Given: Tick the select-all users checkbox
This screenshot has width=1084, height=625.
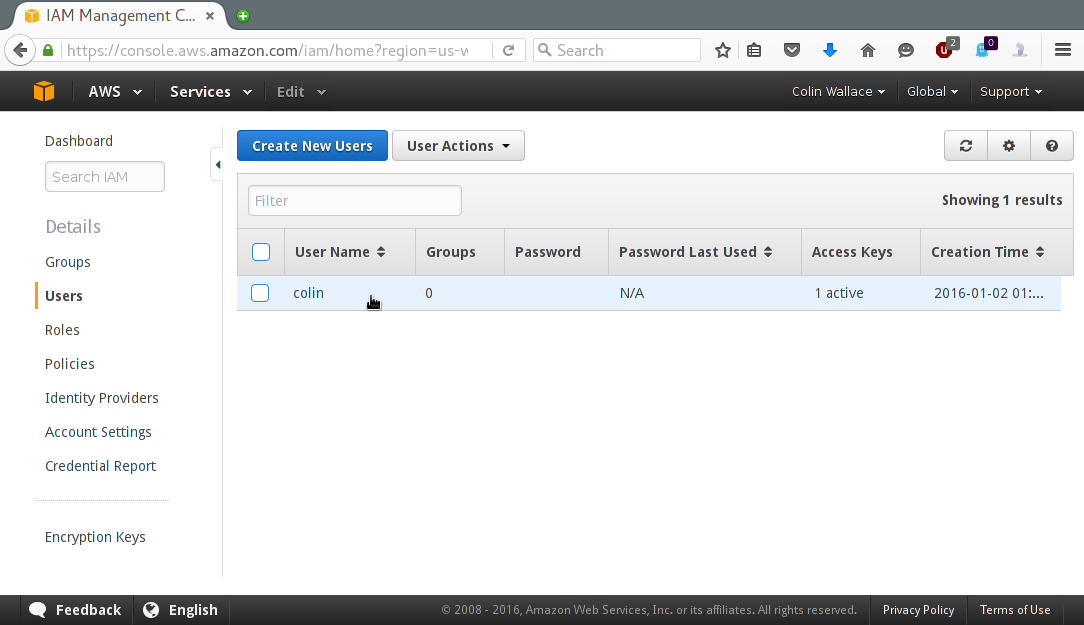Looking at the screenshot, I should point(261,252).
